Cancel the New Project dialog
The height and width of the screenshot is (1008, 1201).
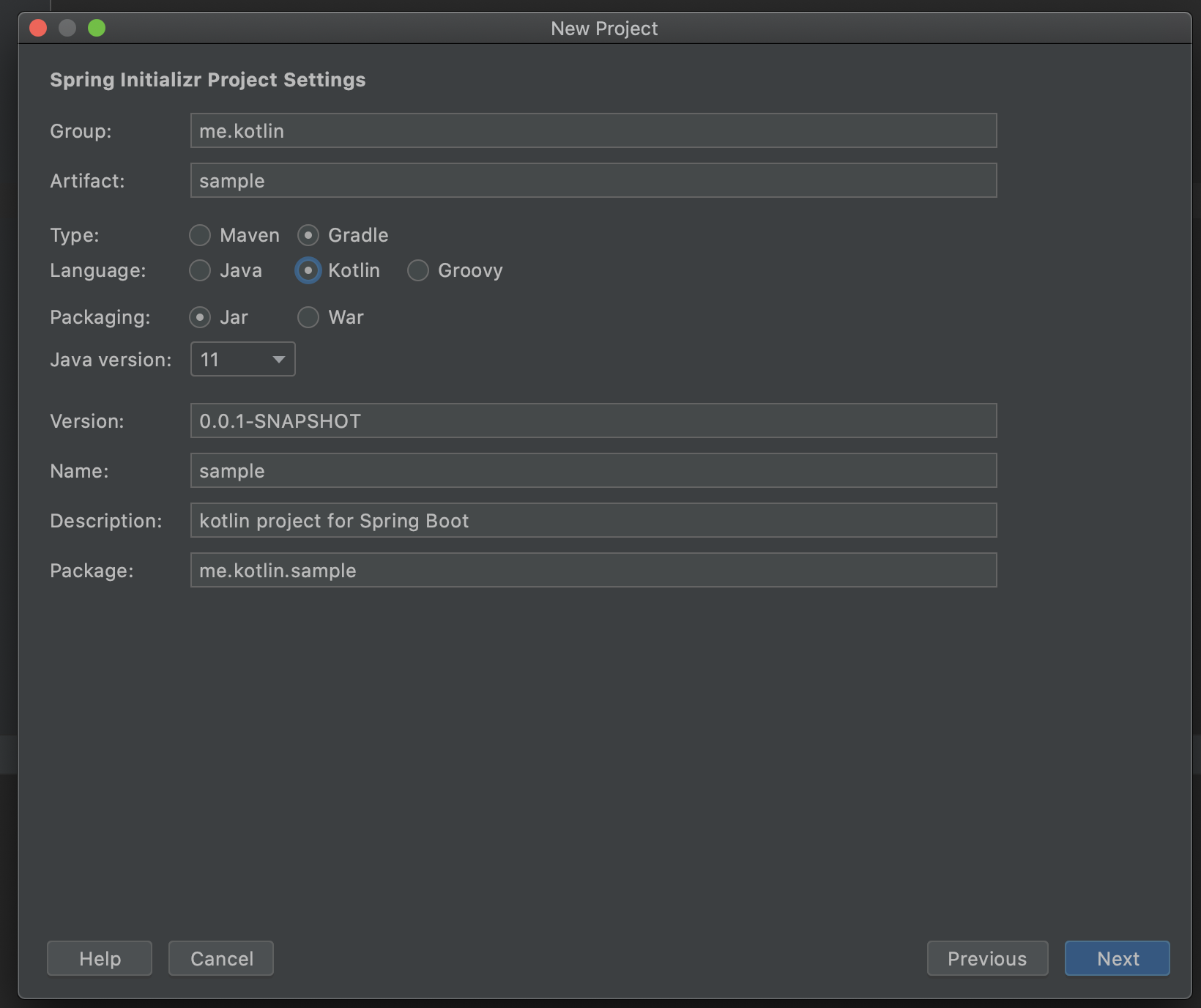(x=221, y=958)
